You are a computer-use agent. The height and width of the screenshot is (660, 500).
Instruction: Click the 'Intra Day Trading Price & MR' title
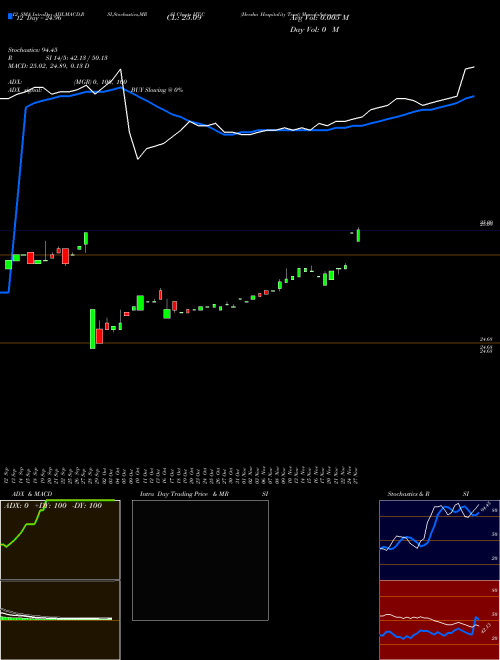184,494
